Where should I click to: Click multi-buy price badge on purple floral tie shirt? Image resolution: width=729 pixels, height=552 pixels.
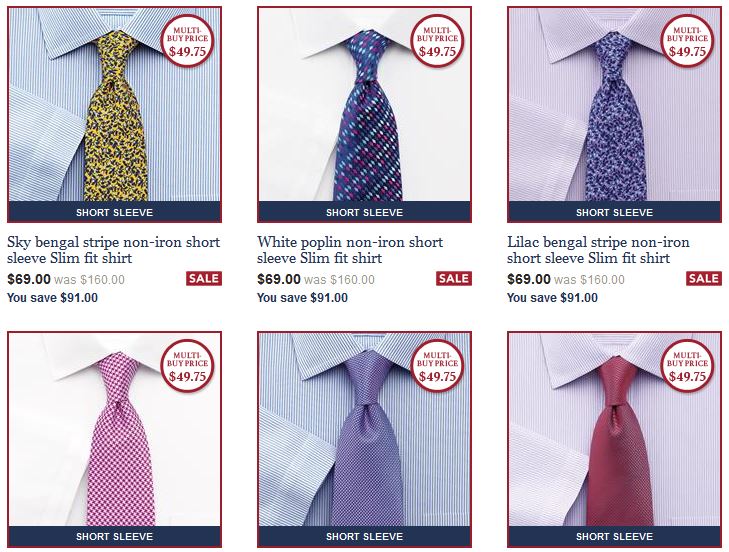pos(687,42)
